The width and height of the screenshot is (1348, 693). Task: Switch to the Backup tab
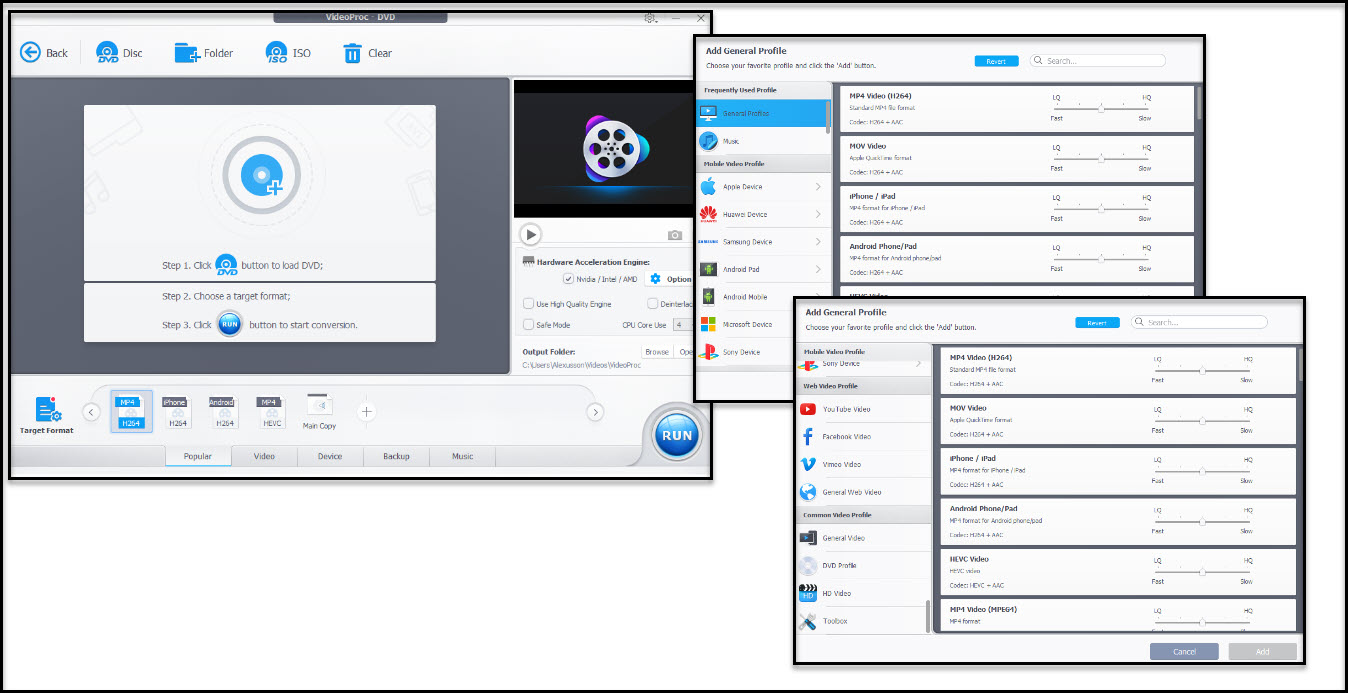396,456
